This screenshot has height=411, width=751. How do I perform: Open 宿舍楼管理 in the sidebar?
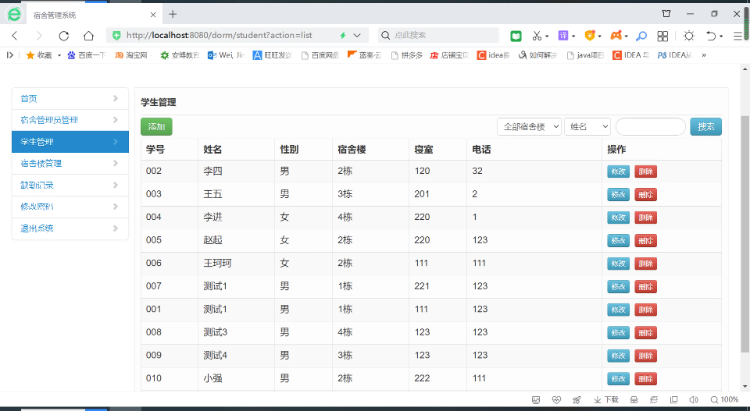70,163
